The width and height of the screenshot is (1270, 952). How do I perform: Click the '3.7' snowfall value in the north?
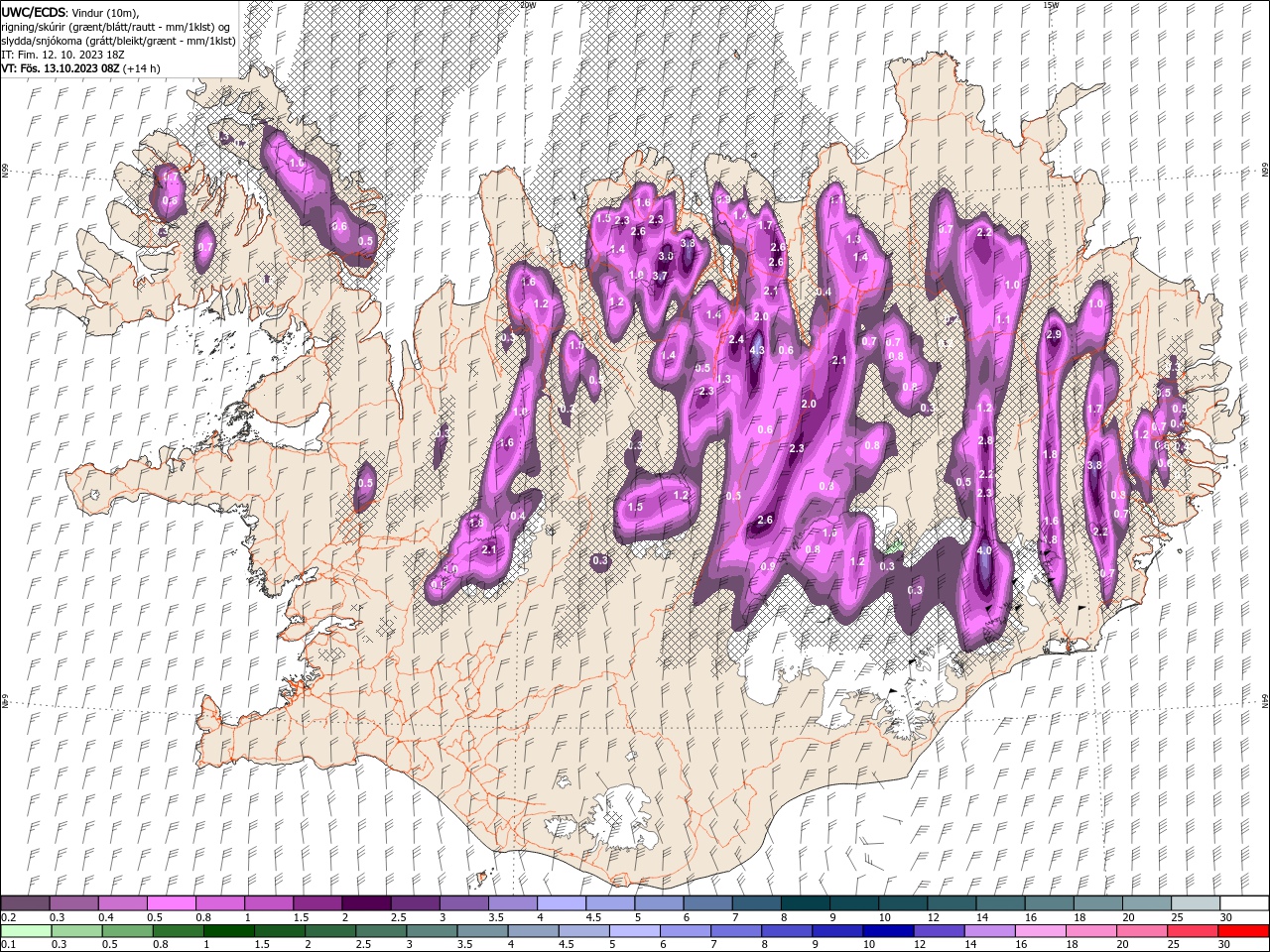pos(660,276)
